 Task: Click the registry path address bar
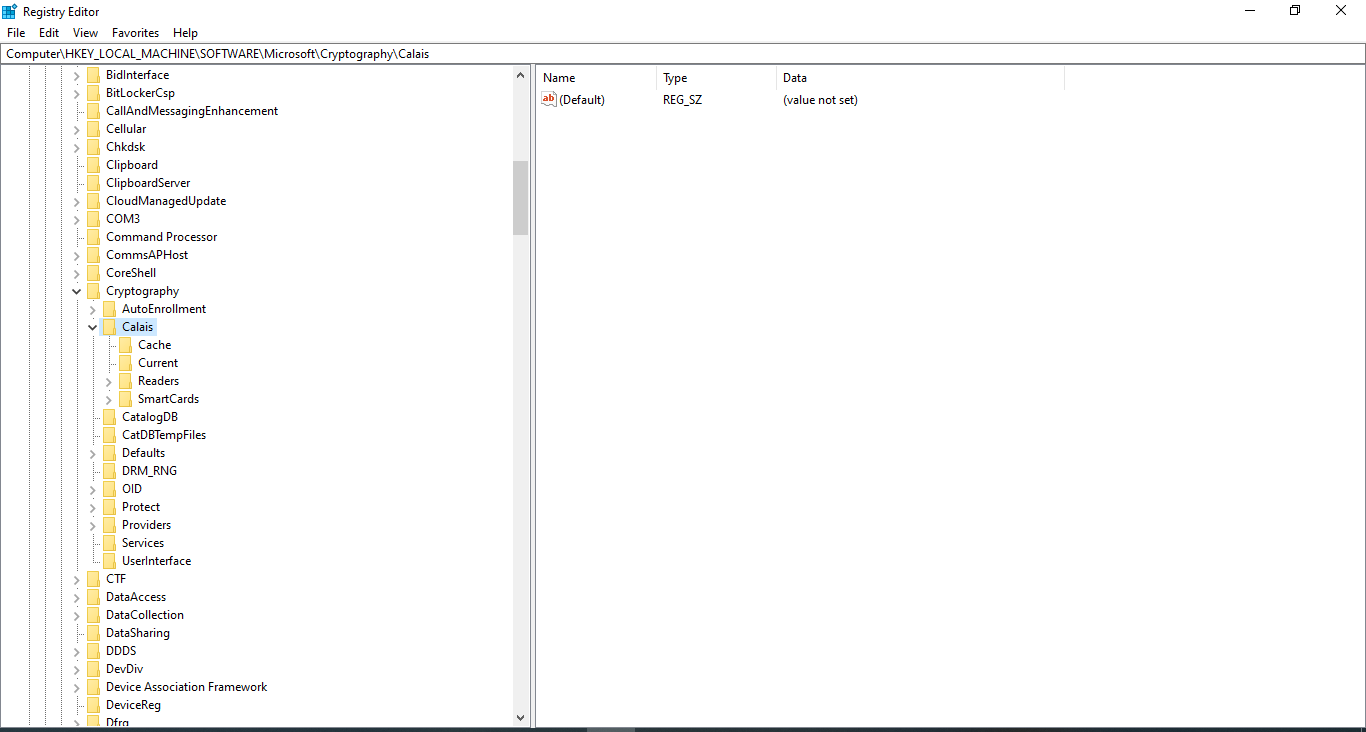pyautogui.click(x=683, y=54)
